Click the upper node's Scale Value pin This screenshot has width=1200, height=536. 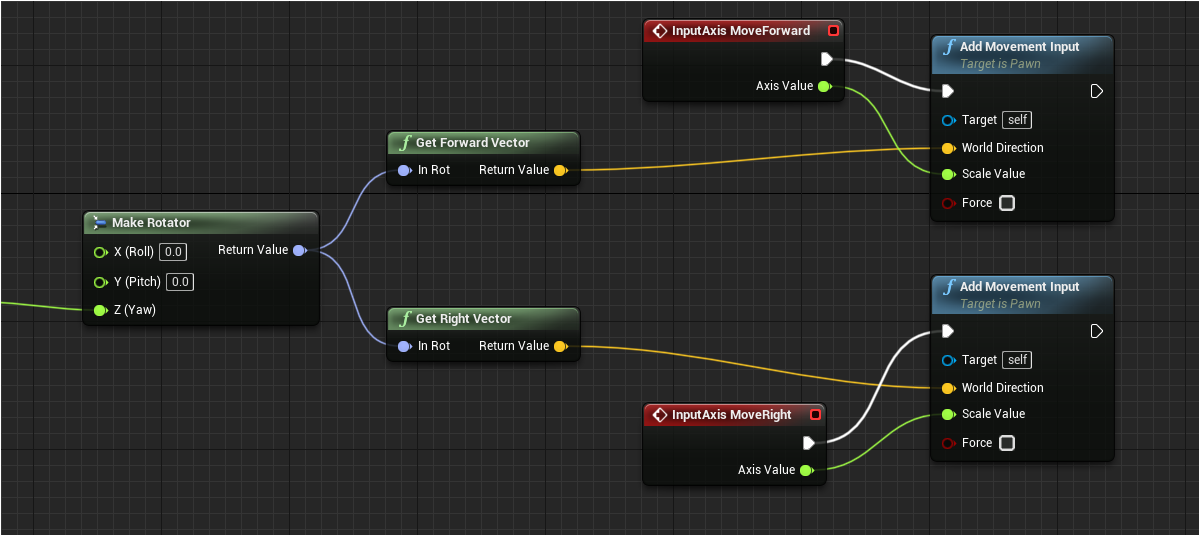[948, 174]
